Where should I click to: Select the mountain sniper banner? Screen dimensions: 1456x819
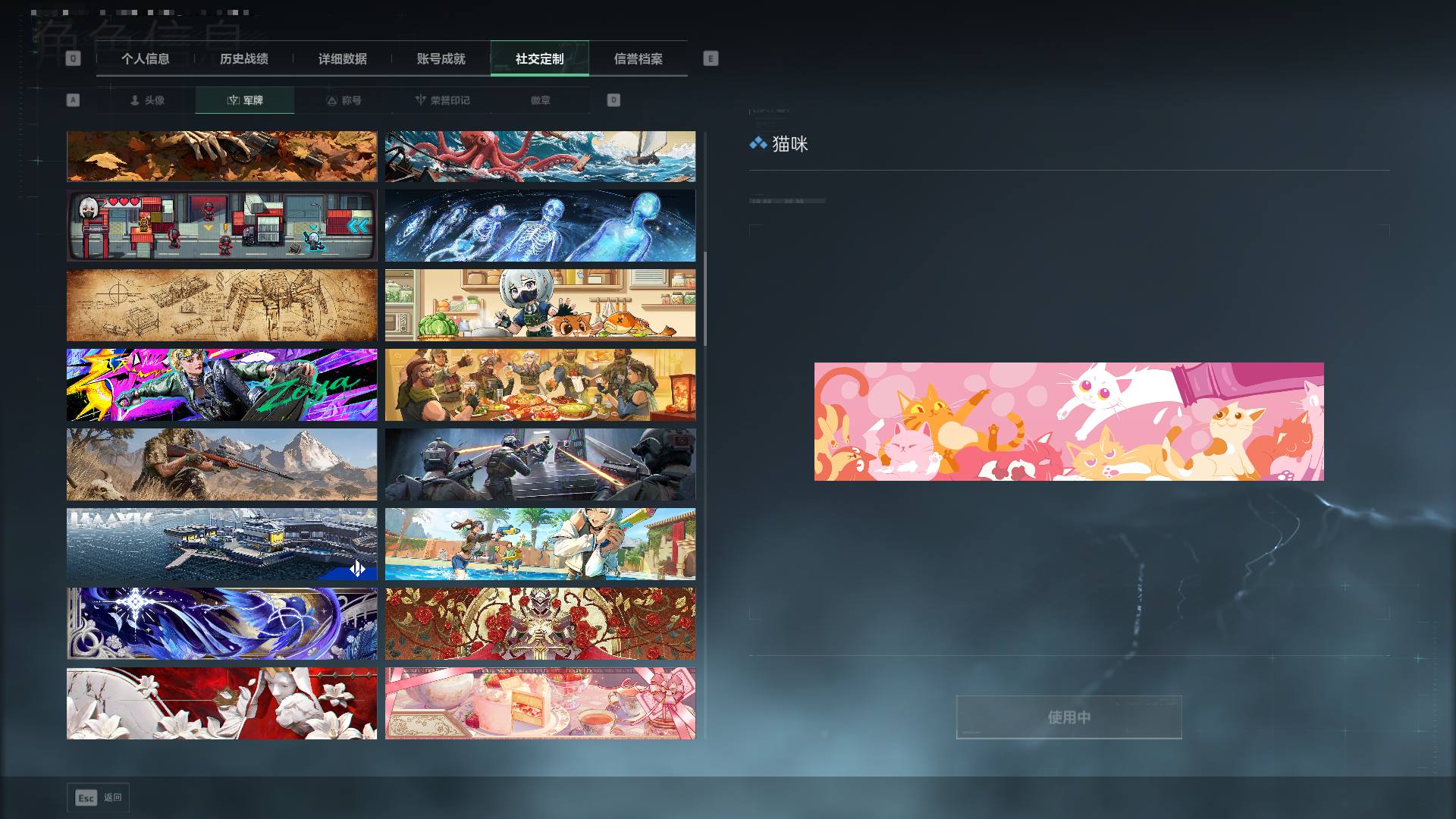(x=221, y=464)
